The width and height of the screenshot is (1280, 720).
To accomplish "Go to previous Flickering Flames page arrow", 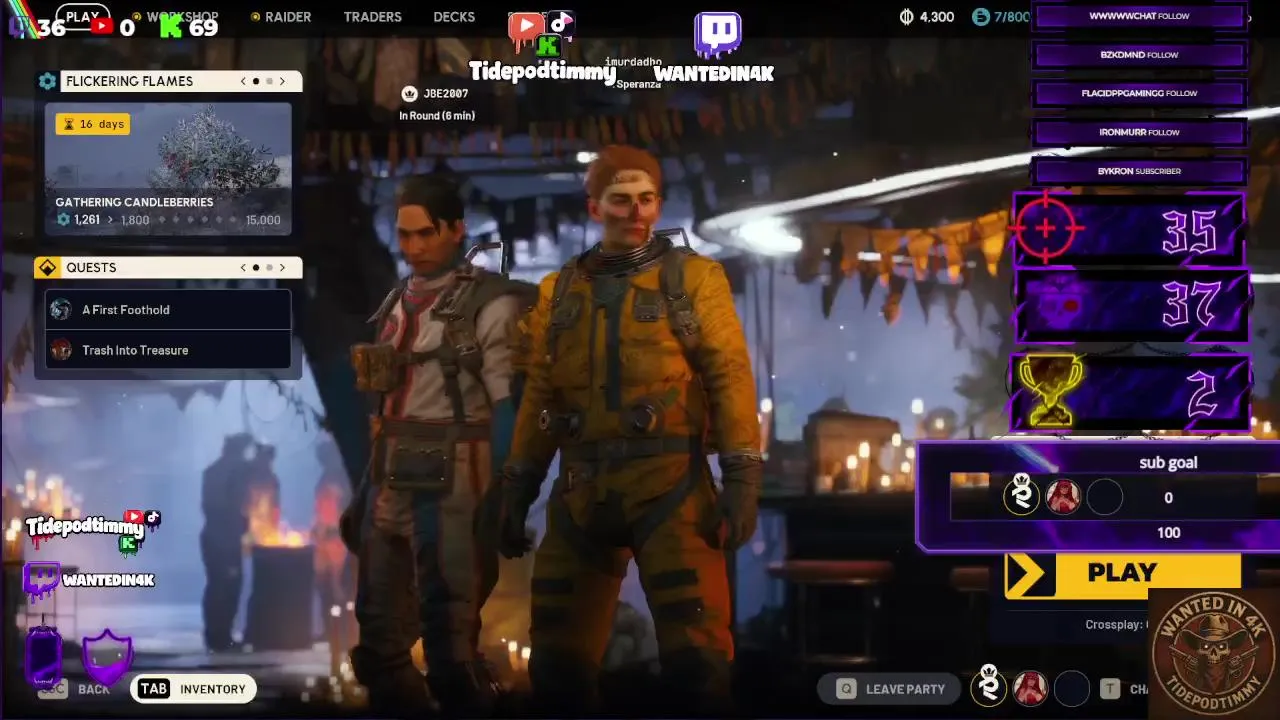I will [x=243, y=81].
